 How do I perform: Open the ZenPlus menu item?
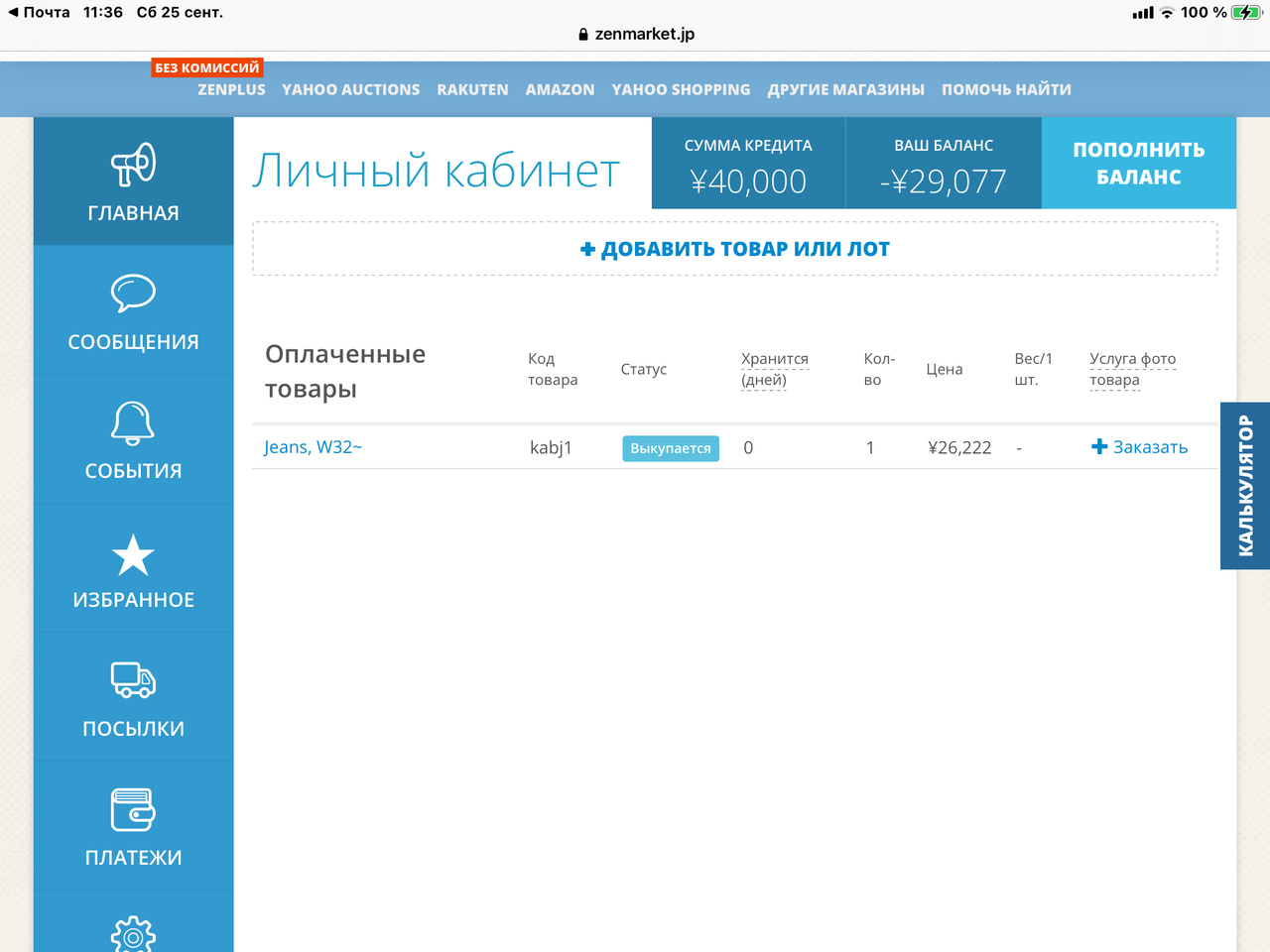tap(231, 89)
